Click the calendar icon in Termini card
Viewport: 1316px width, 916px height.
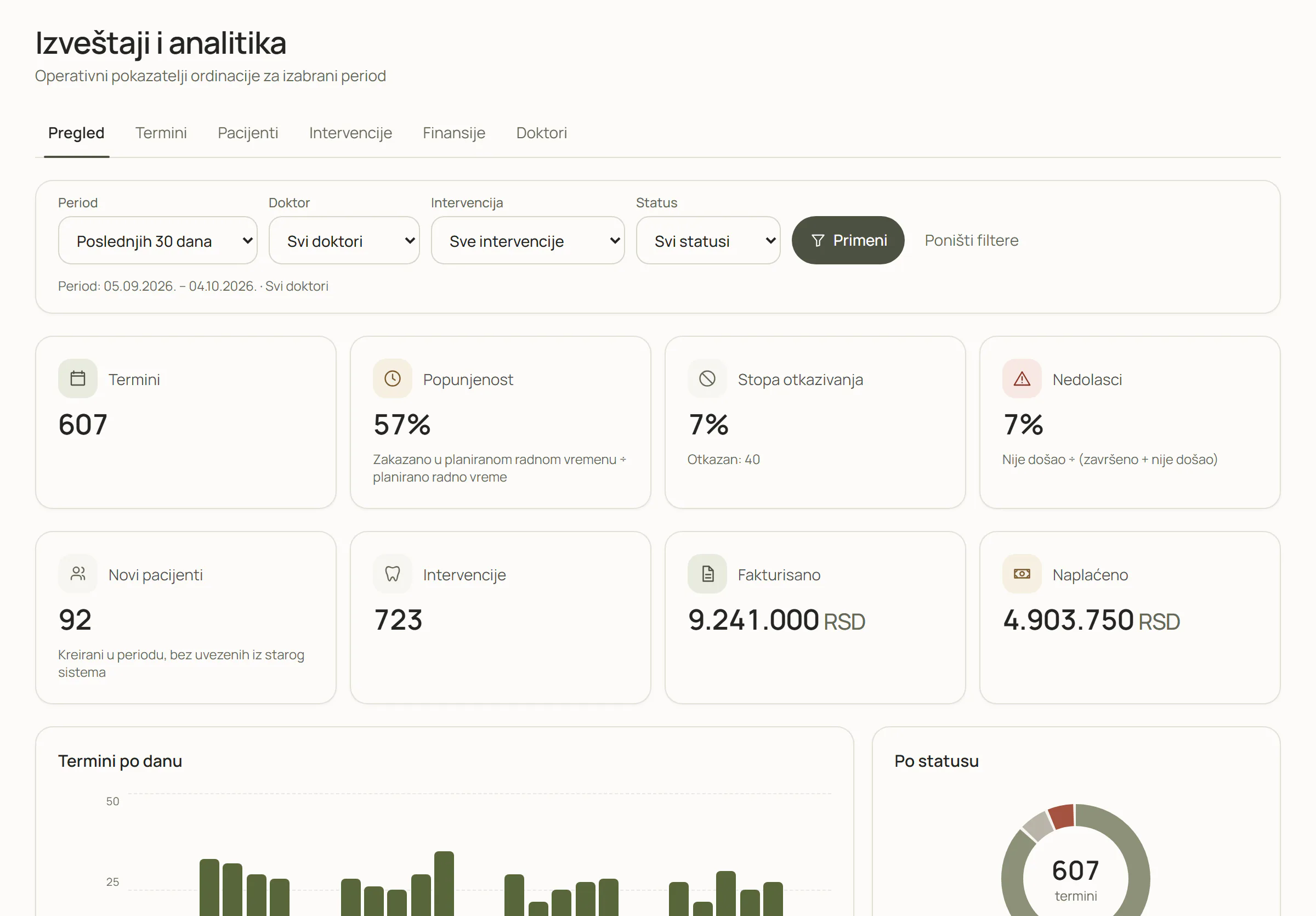click(78, 378)
